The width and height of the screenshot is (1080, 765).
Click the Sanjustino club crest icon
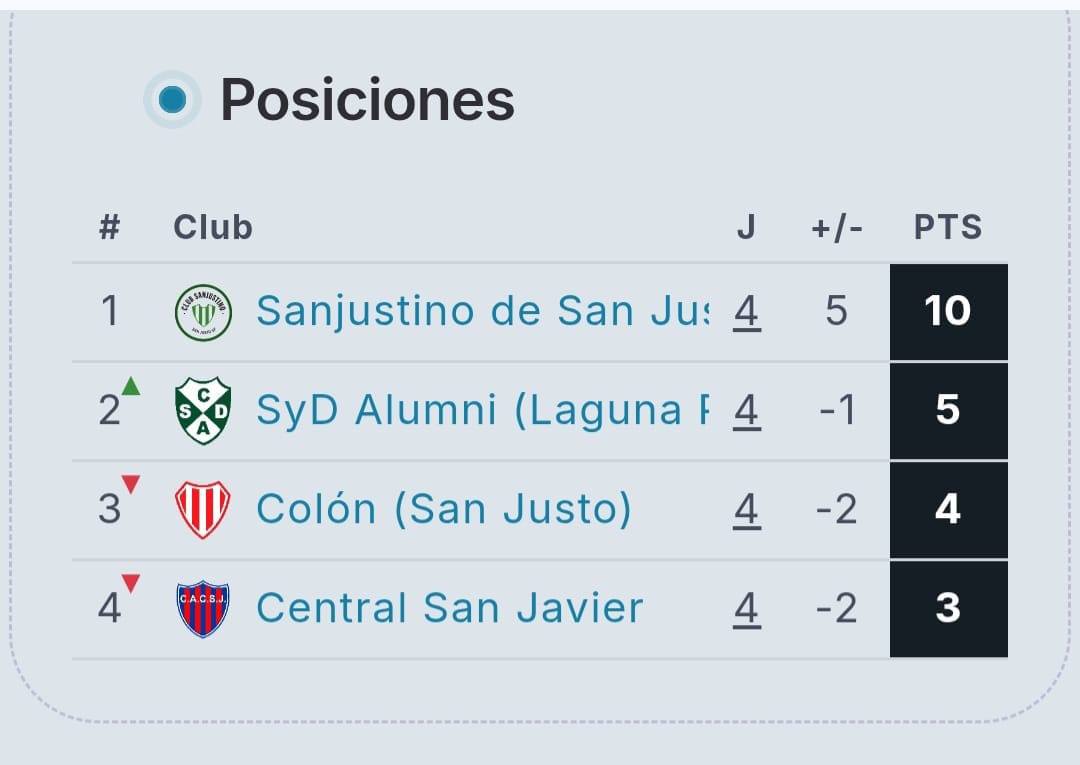(203, 312)
